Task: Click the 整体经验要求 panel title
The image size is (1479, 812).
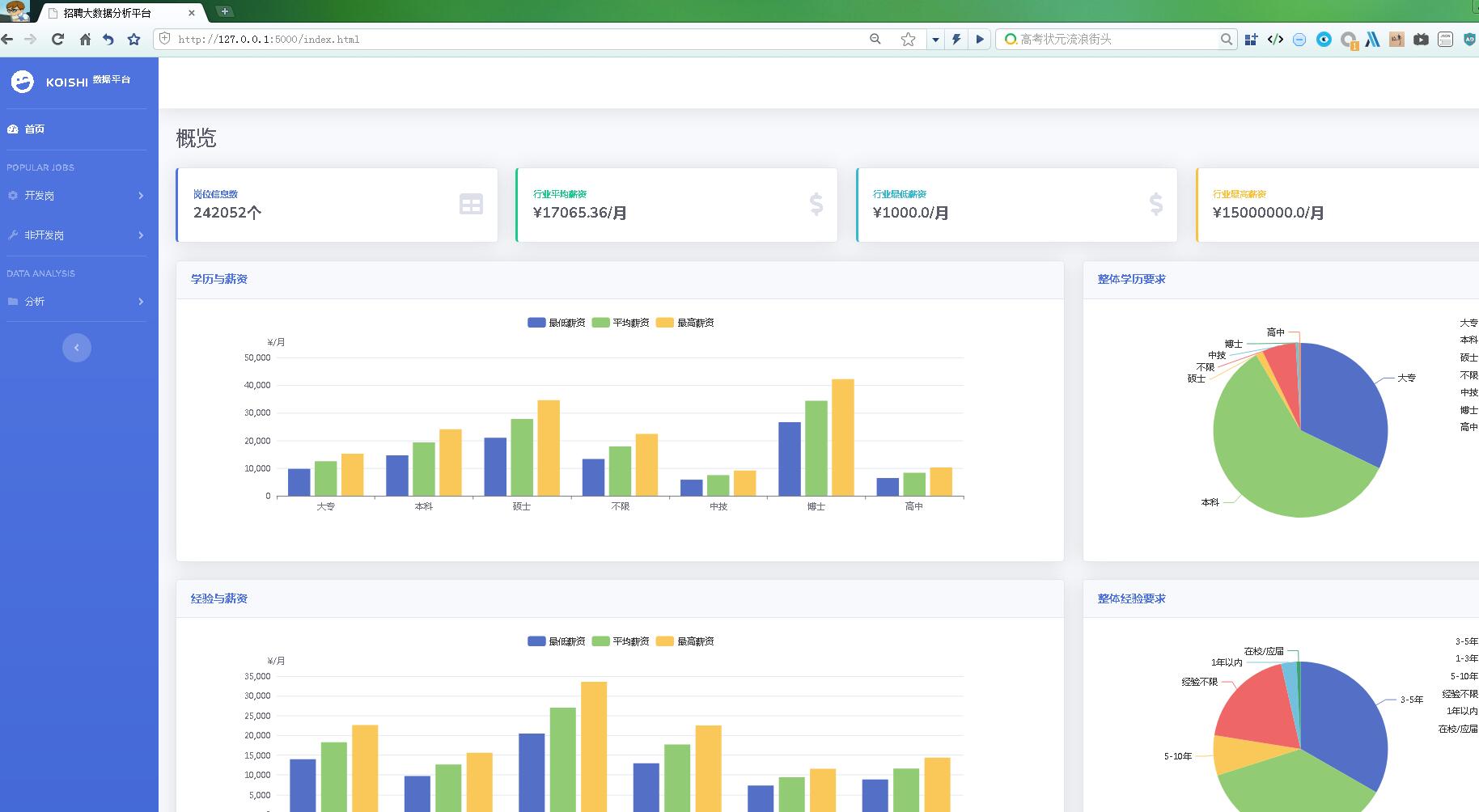Action: point(1131,598)
